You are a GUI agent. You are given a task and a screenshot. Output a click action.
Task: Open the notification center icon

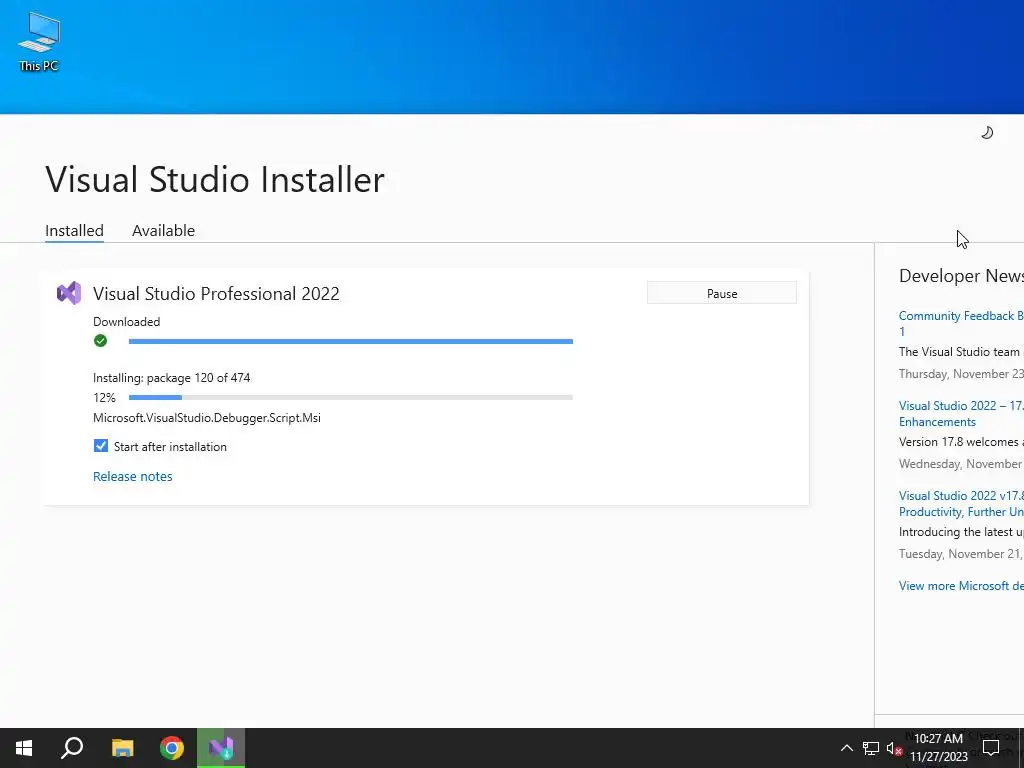tap(991, 748)
